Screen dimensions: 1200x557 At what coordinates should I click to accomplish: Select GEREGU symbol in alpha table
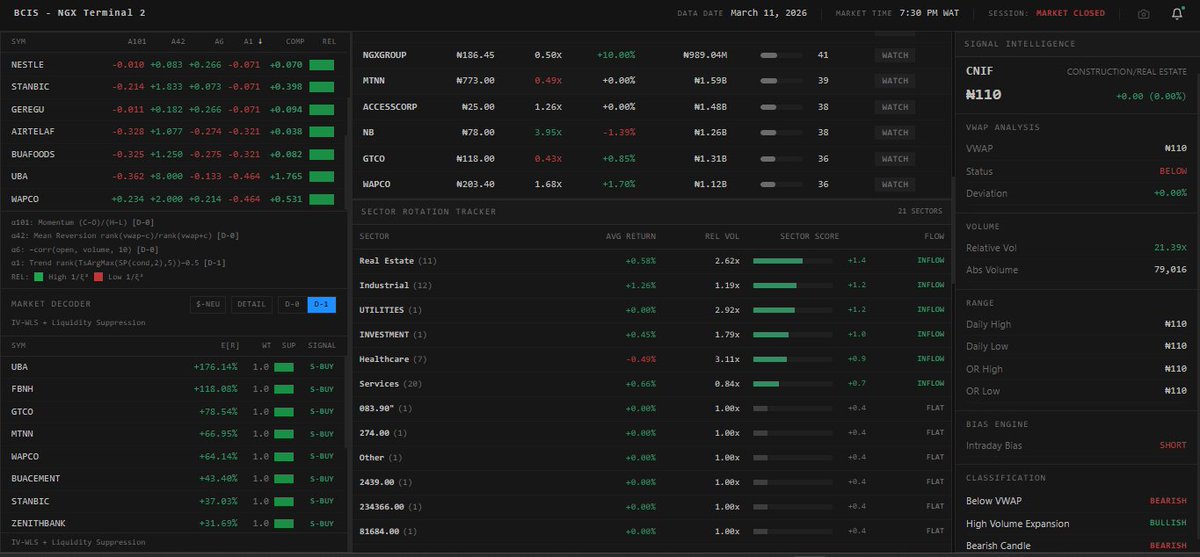28,109
